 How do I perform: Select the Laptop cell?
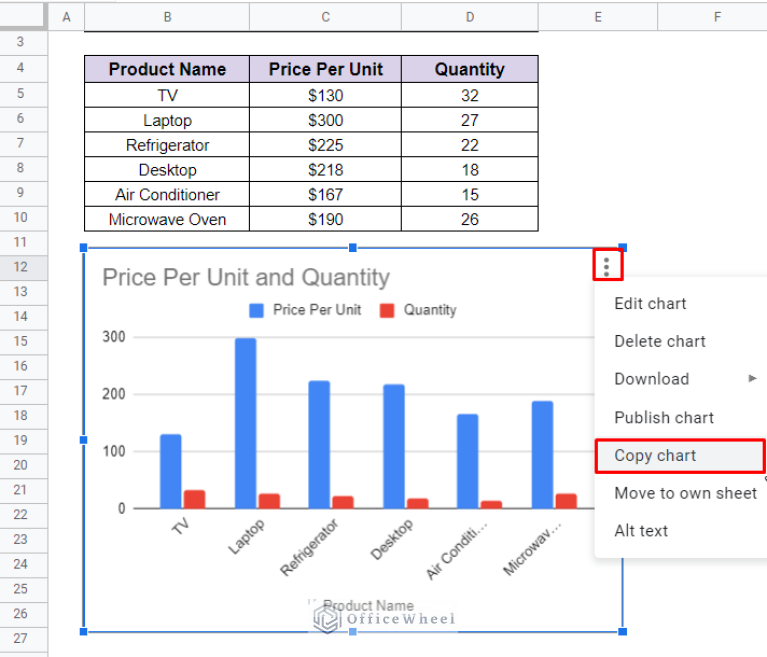[x=167, y=120]
